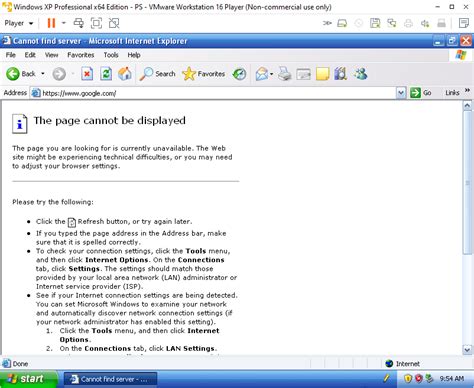This screenshot has height=388, width=474.
Task: Click the bold 'LAN Settings' text
Action: tap(190, 348)
